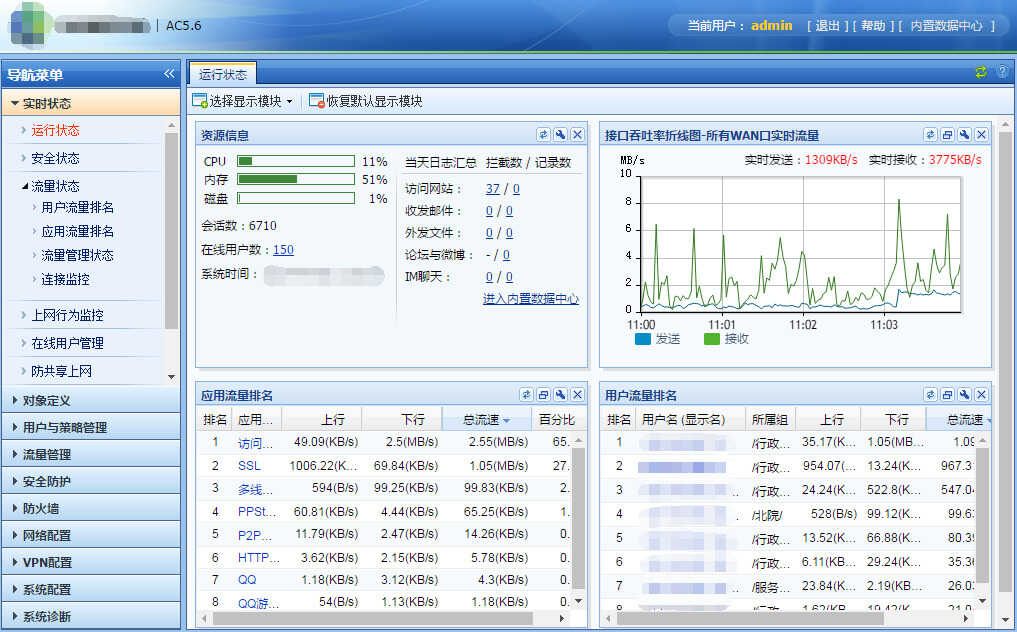Expand the 网络配置 menu section

(x=91, y=535)
